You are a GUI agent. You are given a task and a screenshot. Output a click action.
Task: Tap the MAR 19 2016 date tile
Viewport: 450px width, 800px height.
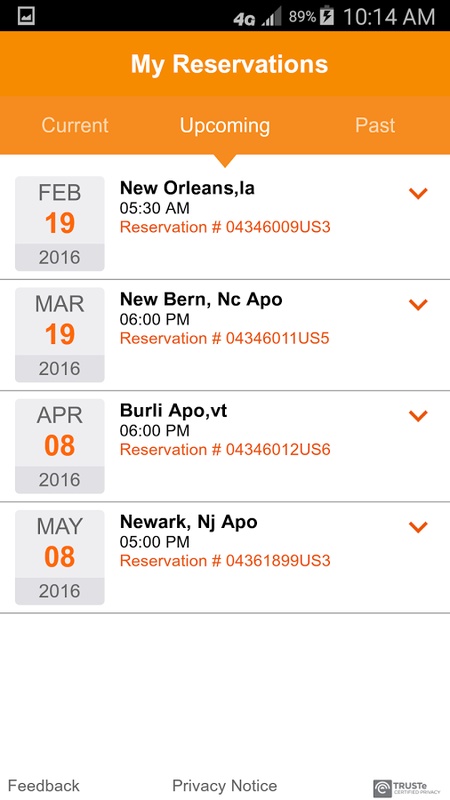60,335
